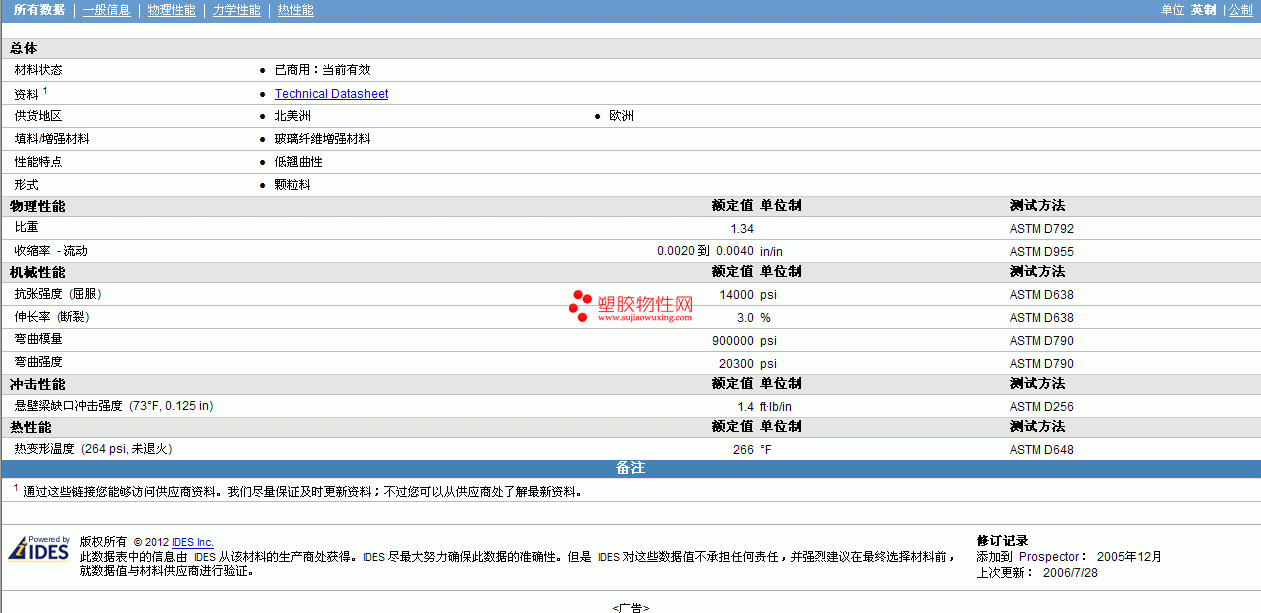Screen dimensions: 1261x613
Task: Open the 热性能 tab
Action: point(295,10)
